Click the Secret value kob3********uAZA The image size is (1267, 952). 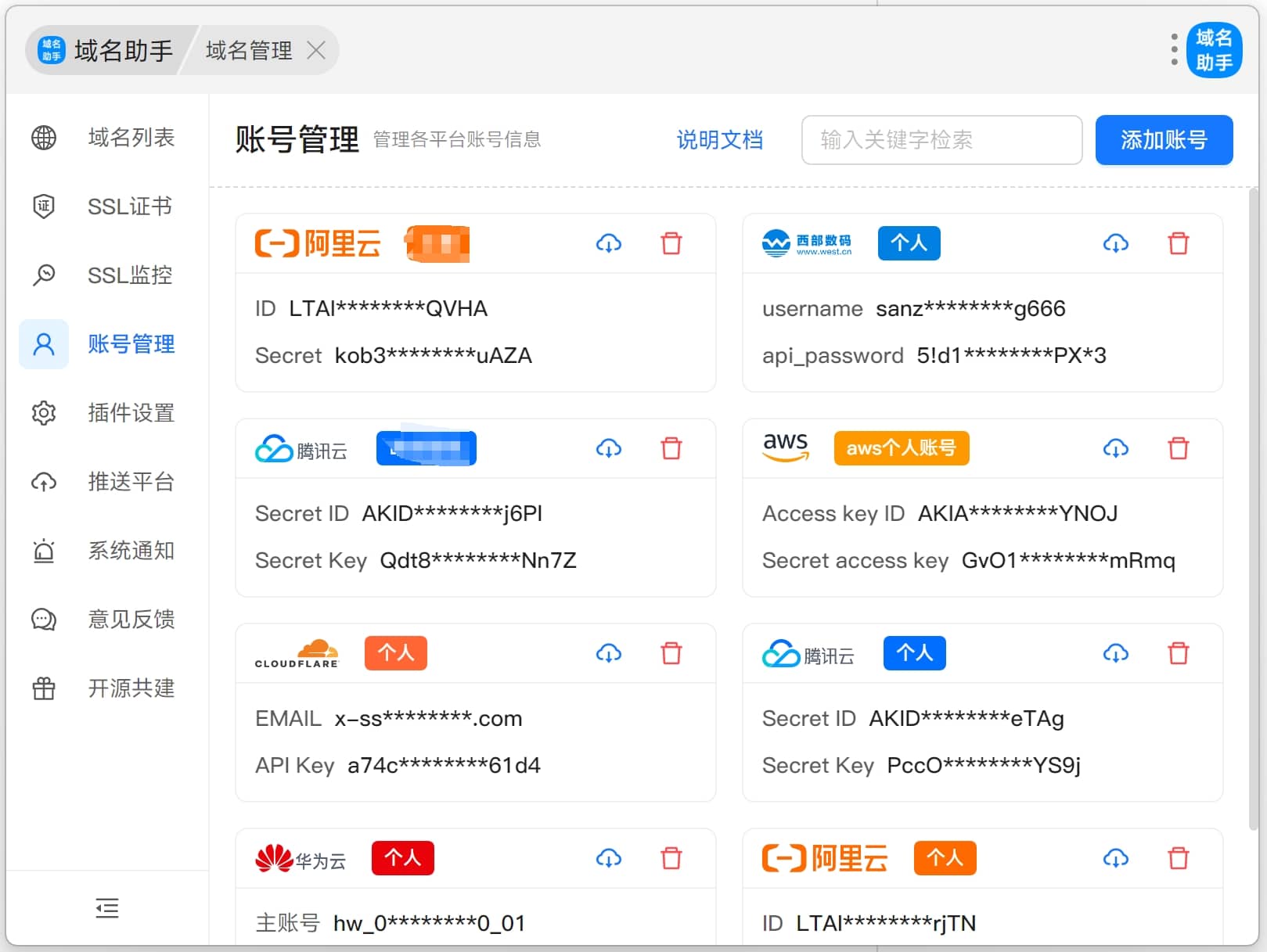(434, 356)
